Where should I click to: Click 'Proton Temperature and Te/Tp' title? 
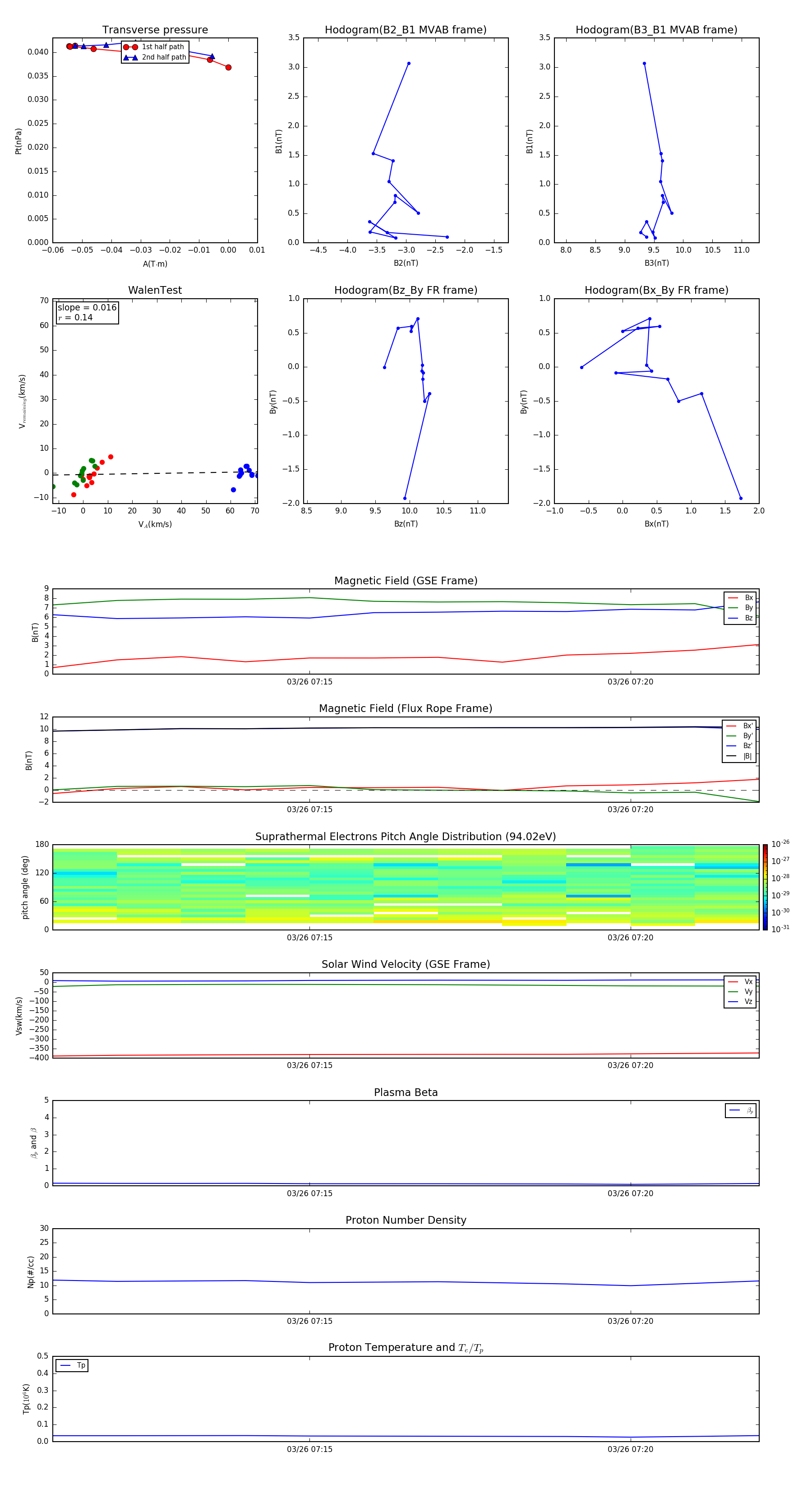[x=406, y=1348]
